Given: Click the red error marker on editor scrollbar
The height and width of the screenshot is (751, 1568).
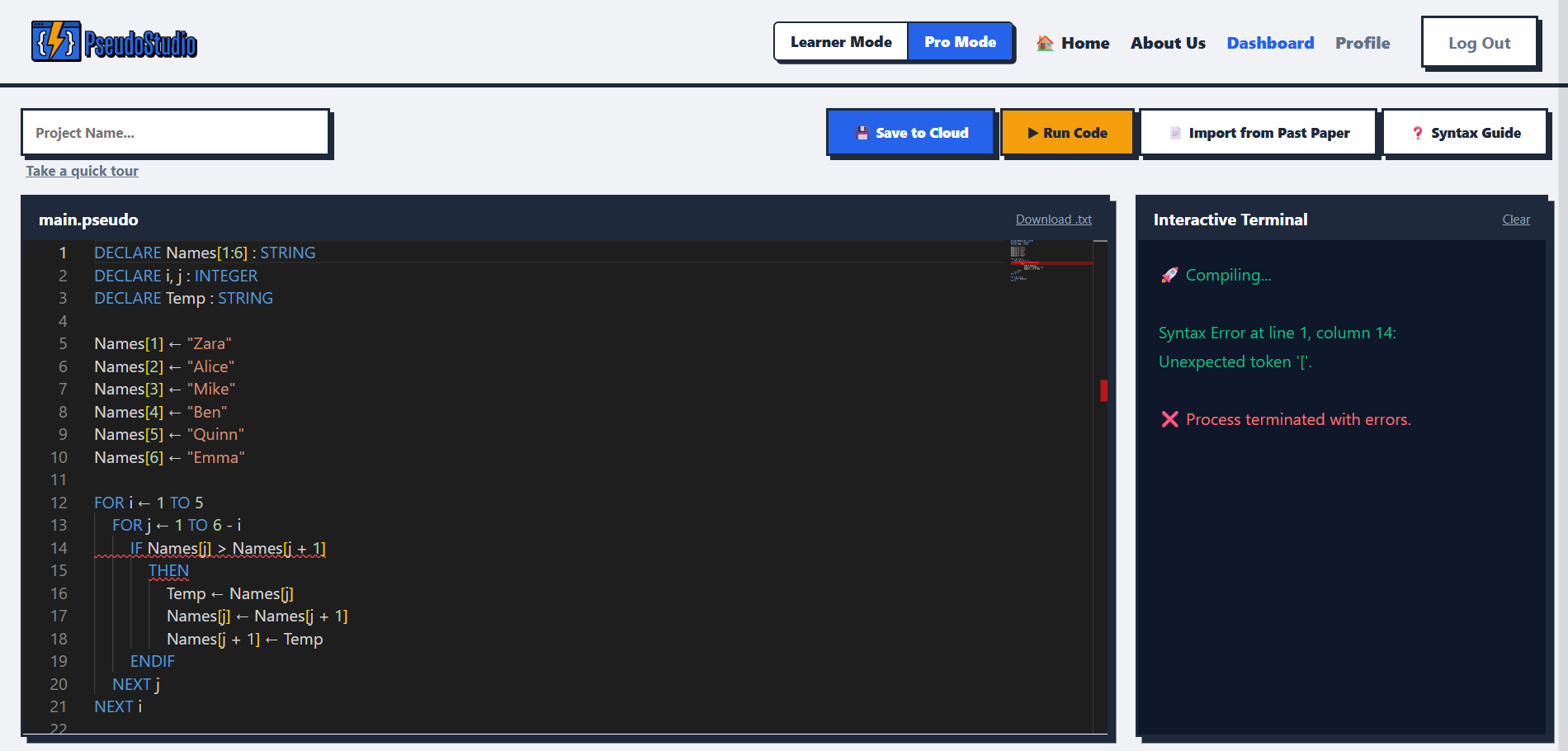Looking at the screenshot, I should tap(1103, 390).
